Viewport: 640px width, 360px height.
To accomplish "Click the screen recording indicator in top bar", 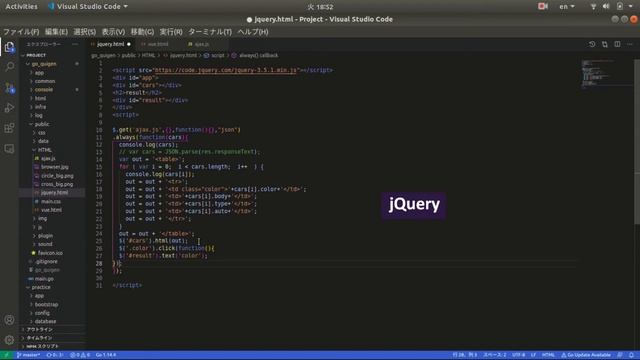I will 543,7.
